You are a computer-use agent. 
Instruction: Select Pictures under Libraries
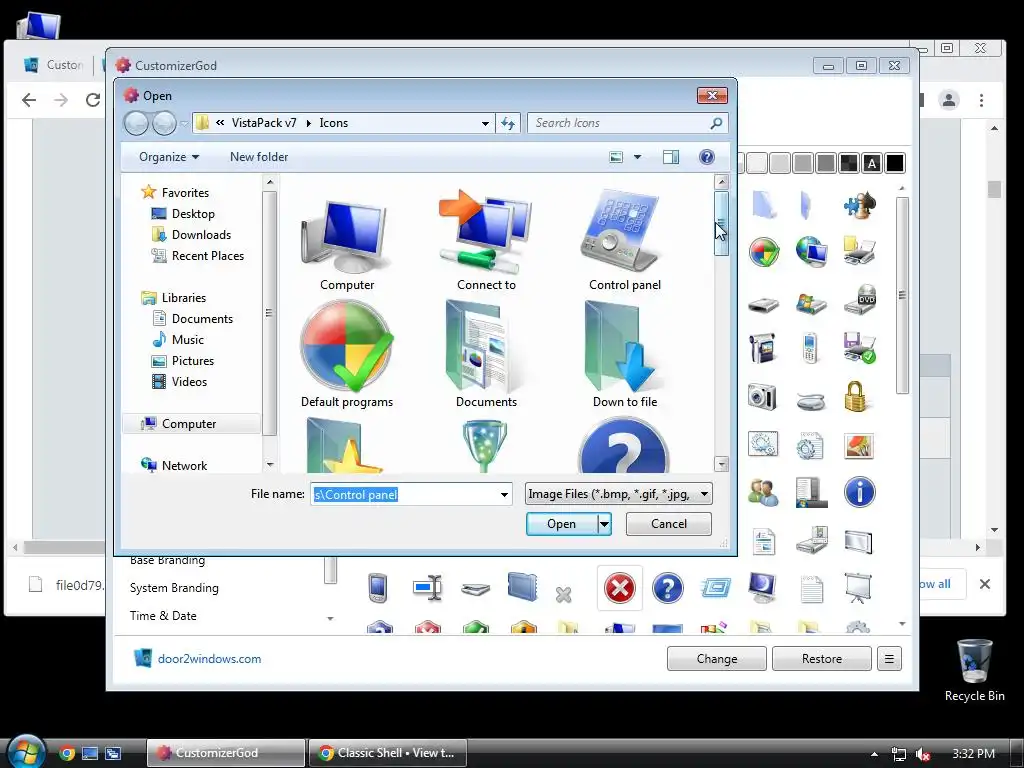tap(193, 361)
